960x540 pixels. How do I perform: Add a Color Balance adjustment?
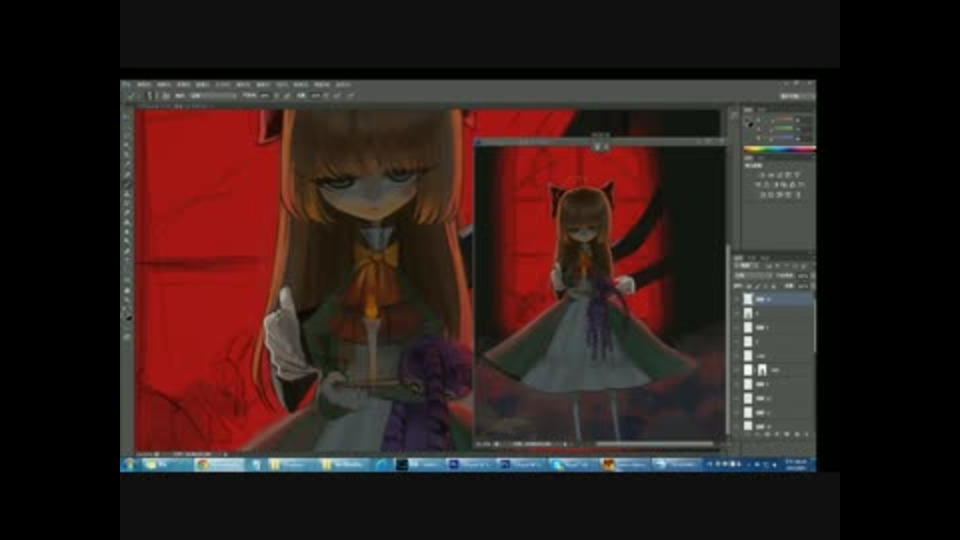pyautogui.click(x=766, y=184)
